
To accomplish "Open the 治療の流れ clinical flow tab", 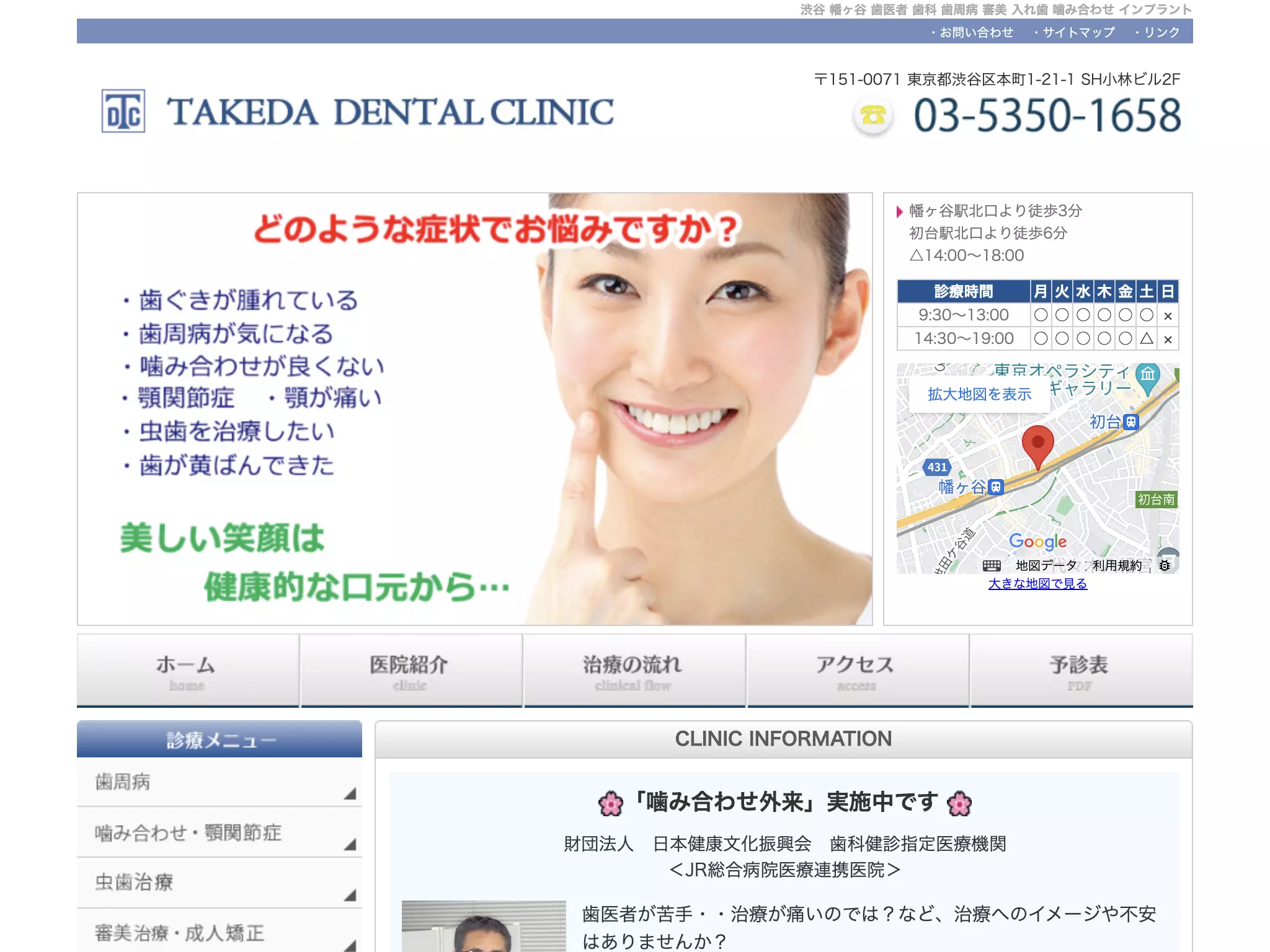I will click(634, 671).
